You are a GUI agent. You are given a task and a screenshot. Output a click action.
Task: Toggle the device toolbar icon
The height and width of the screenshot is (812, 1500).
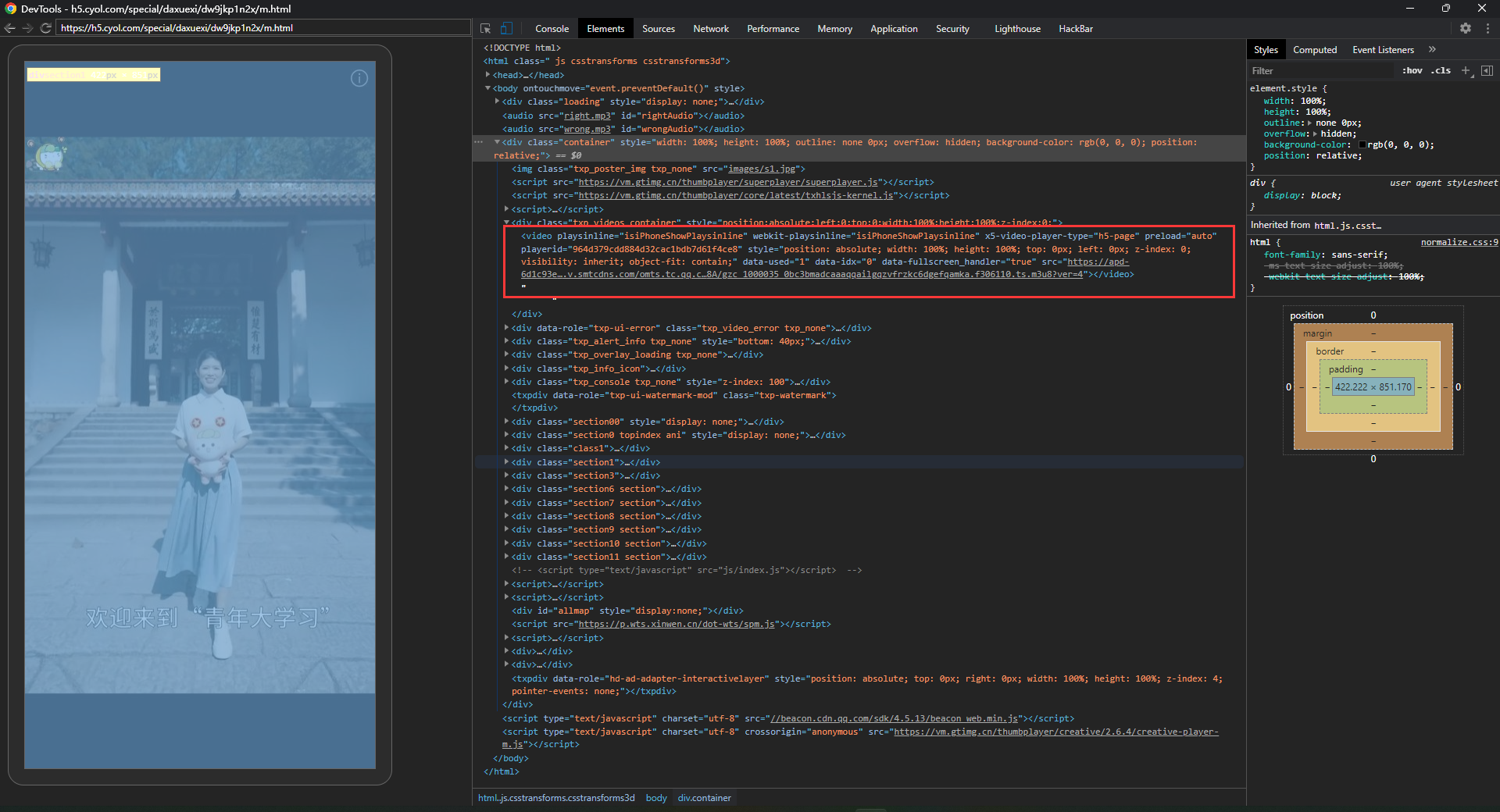506,28
